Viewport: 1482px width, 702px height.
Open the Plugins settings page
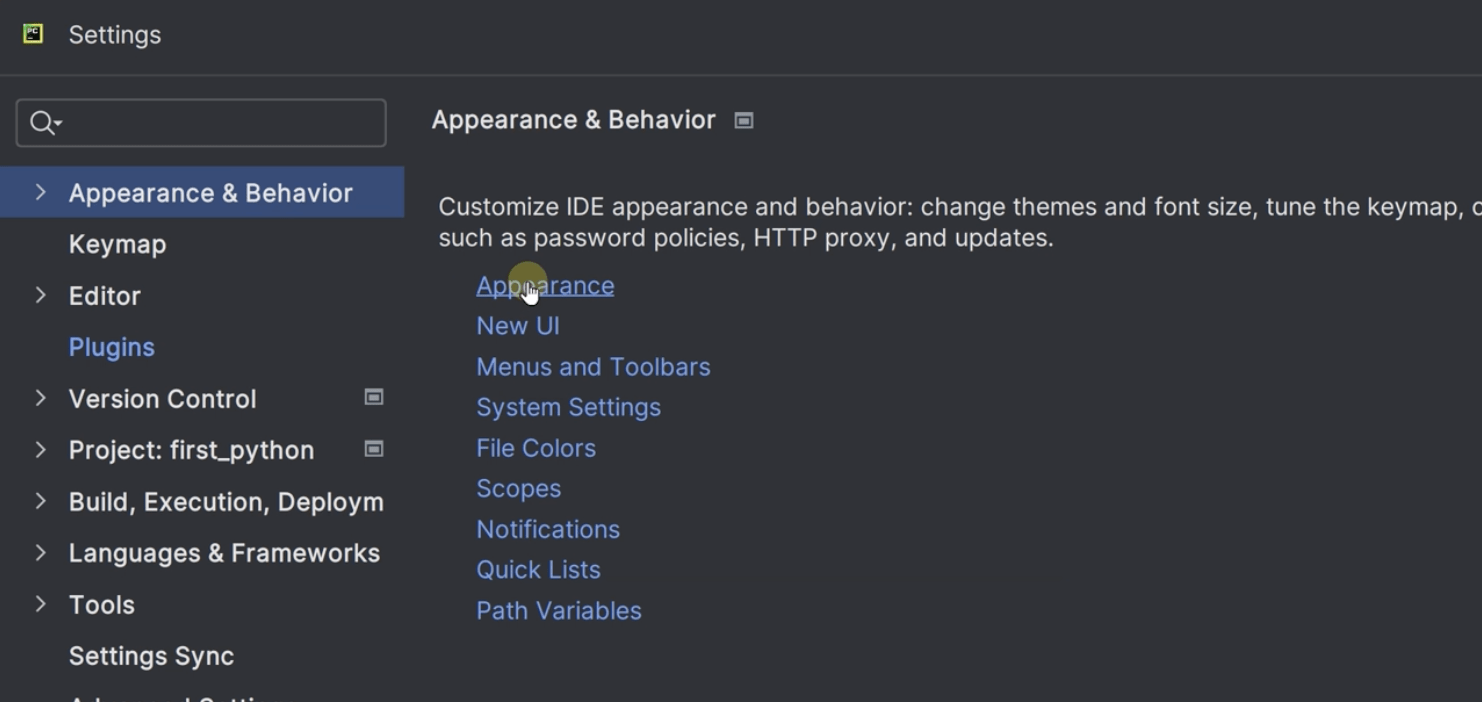coord(111,347)
